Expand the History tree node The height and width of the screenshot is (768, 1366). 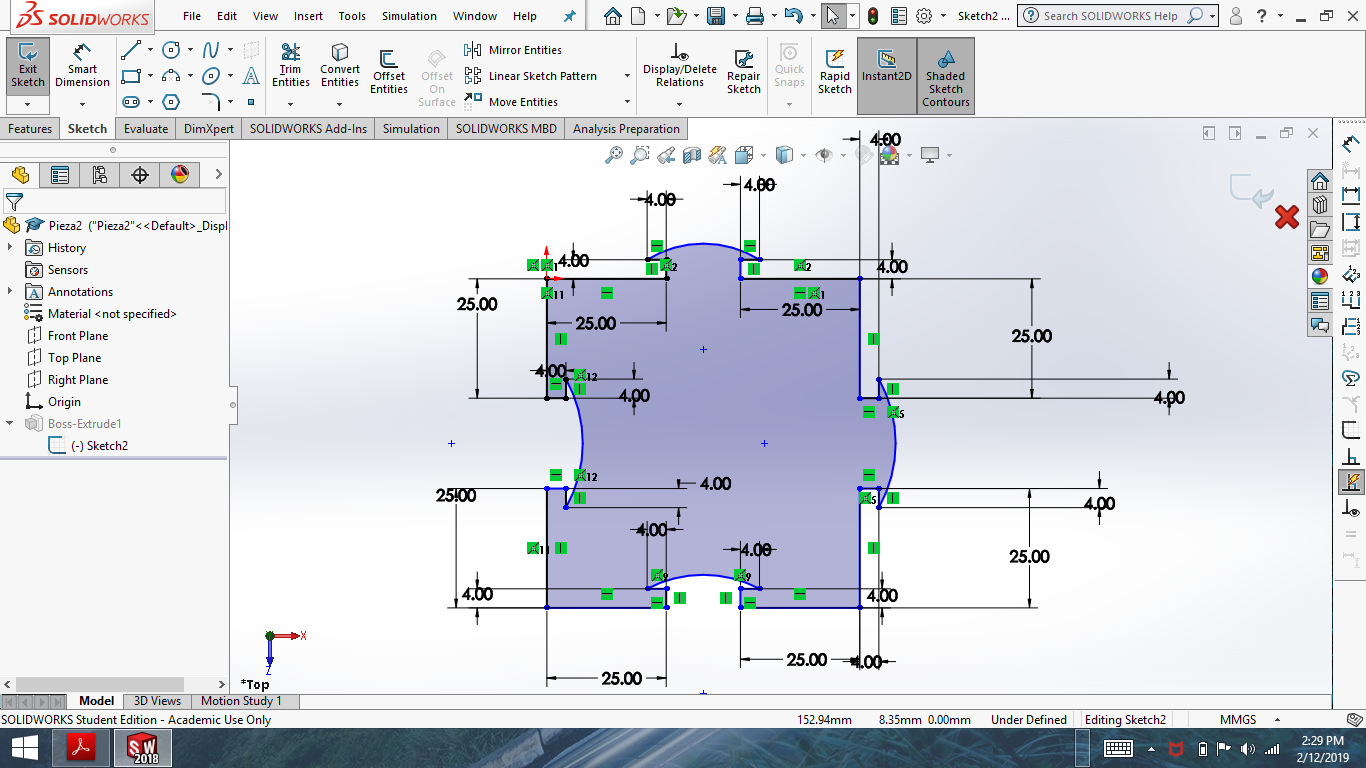(10, 248)
